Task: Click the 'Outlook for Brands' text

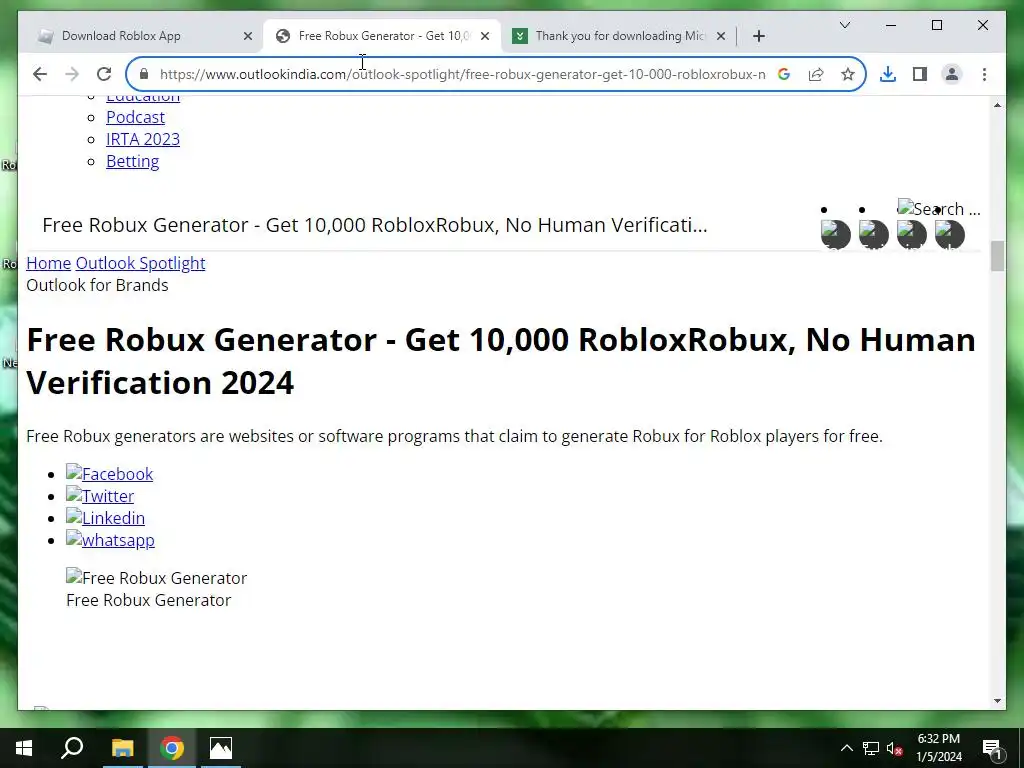Action: [x=97, y=285]
